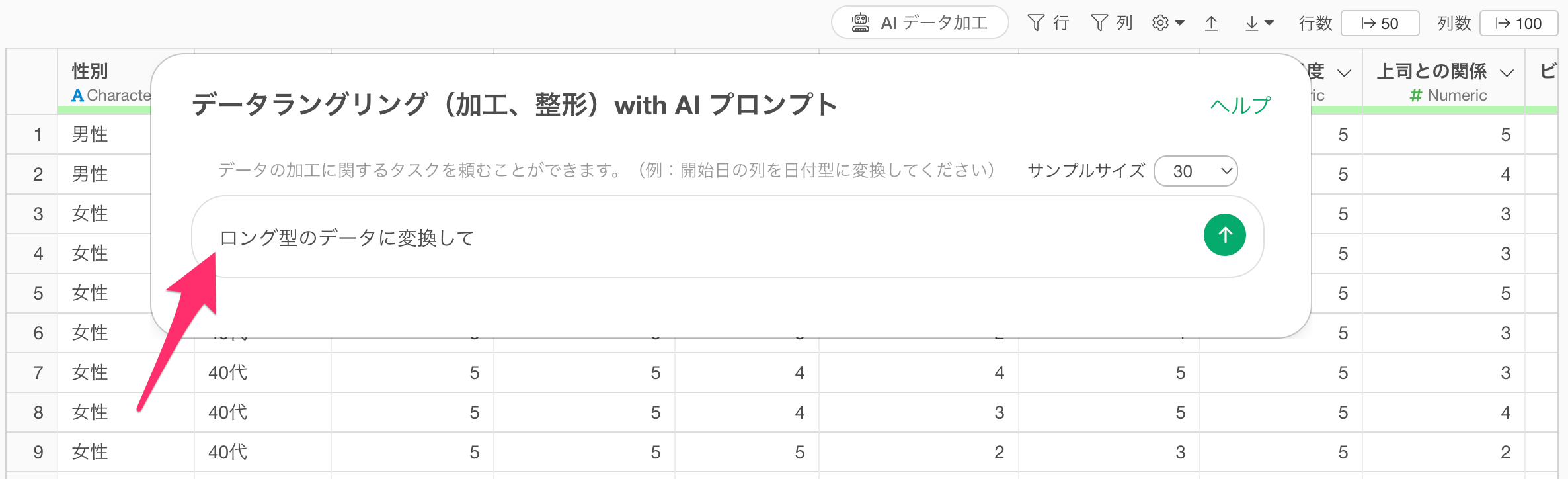Open the download arrow dropdown
This screenshot has height=479, width=1568.
(1259, 23)
